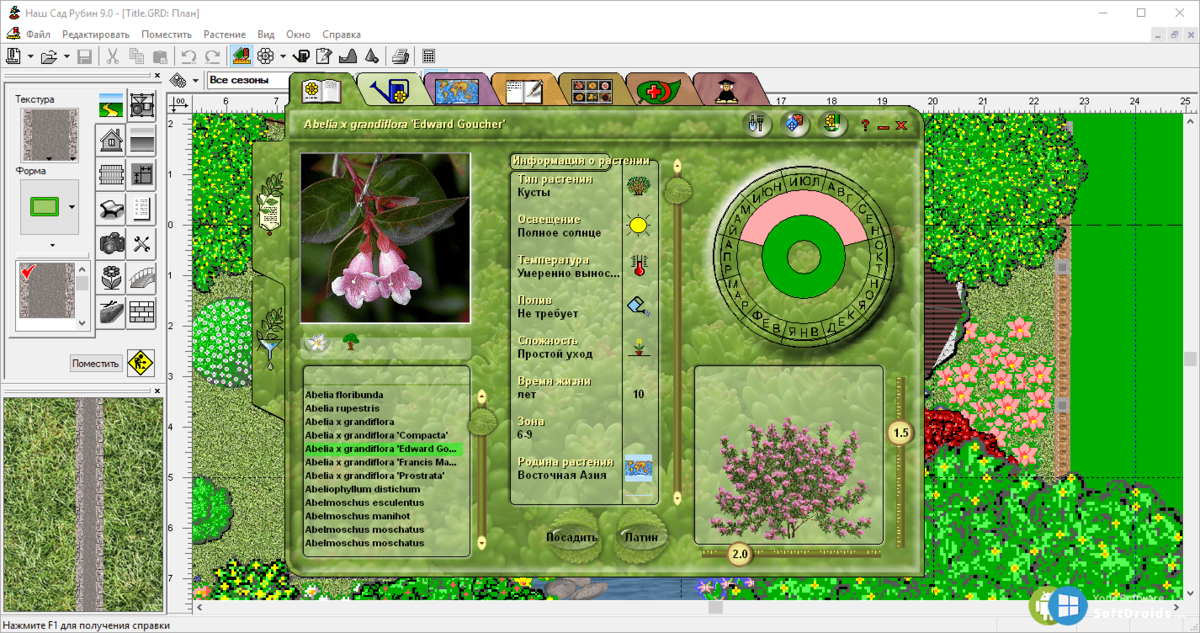Click the Undo arrow icon
This screenshot has width=1200, height=633.
[189, 56]
